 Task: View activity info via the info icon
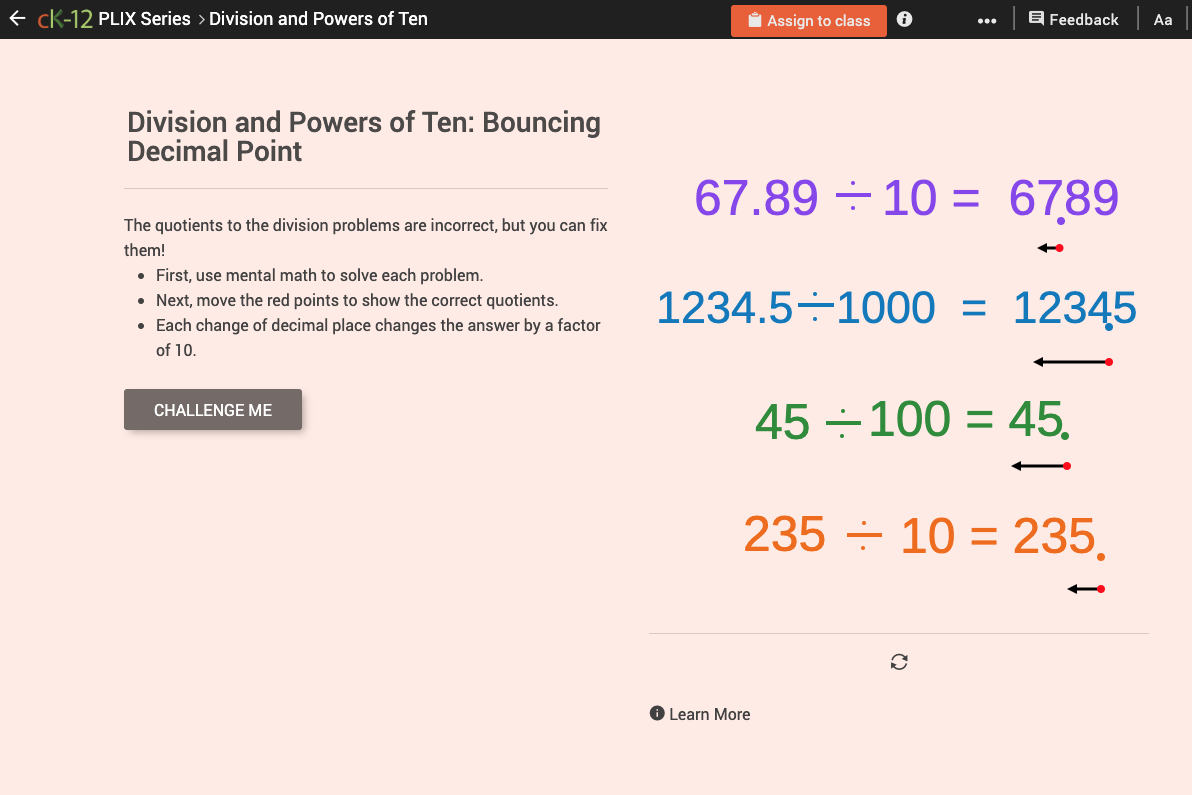tap(904, 18)
